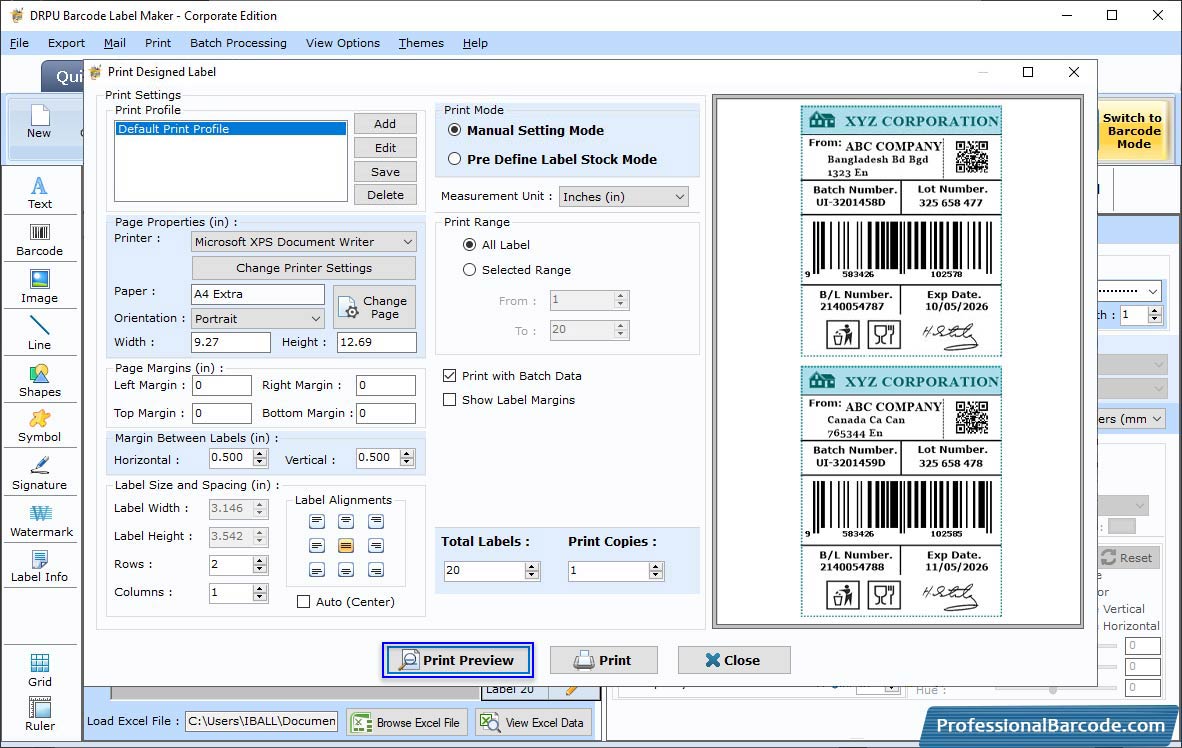Pick the Line drawing tool
Viewport: 1182px width, 748px height.
[40, 333]
